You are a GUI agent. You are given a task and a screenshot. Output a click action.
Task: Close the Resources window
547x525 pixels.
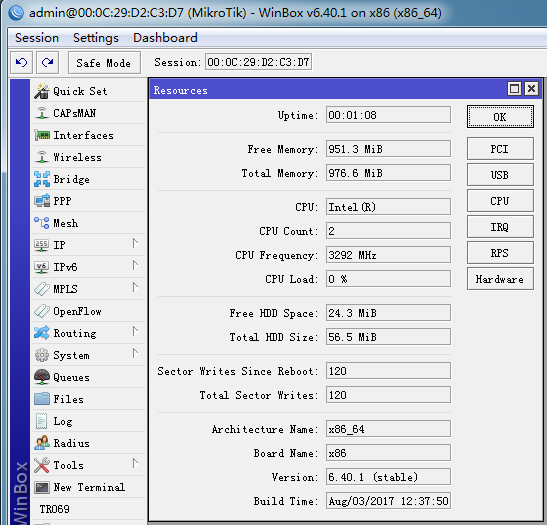click(531, 89)
